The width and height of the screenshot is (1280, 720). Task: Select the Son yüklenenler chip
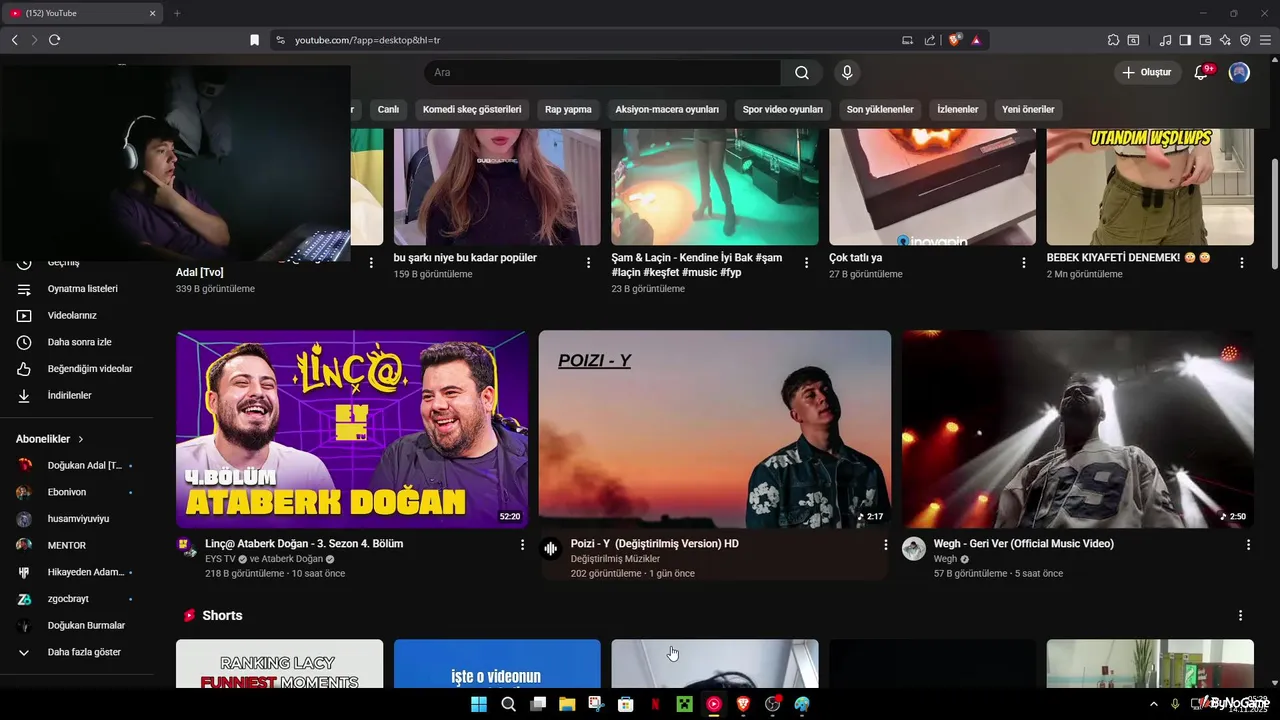[x=880, y=110]
